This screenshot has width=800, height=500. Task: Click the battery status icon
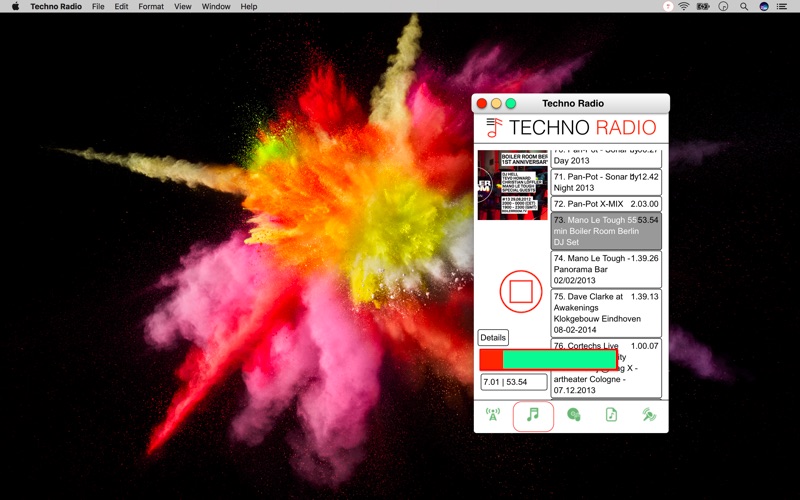(x=703, y=7)
